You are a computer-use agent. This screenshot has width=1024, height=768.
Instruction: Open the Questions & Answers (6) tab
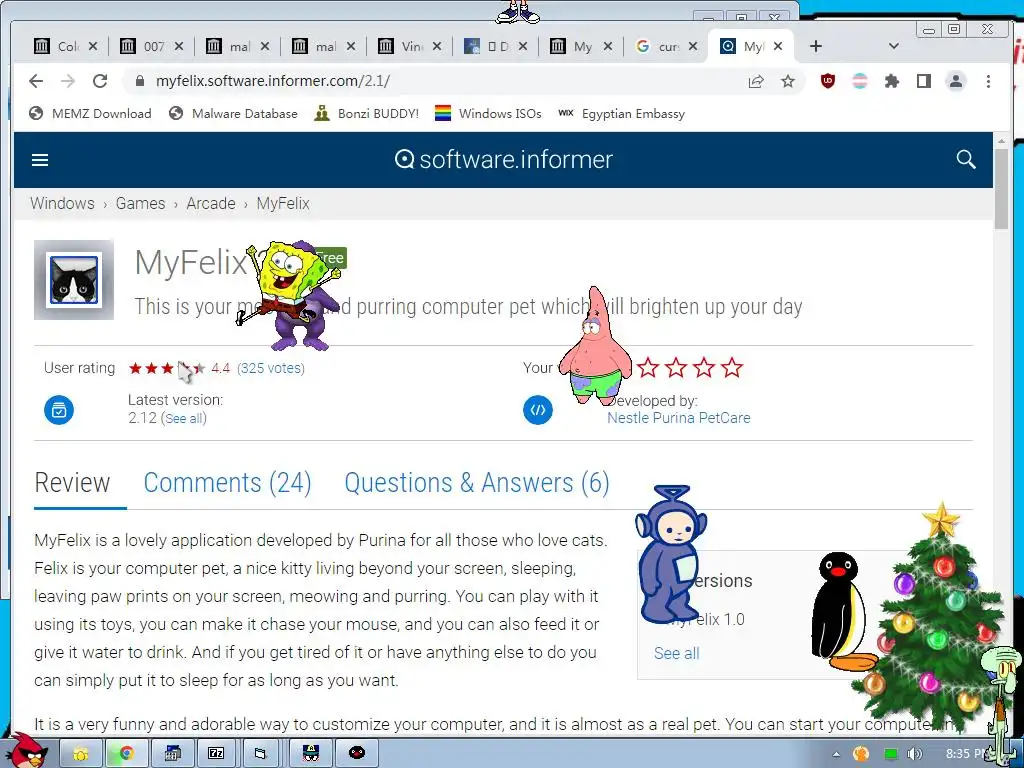pyautogui.click(x=477, y=483)
